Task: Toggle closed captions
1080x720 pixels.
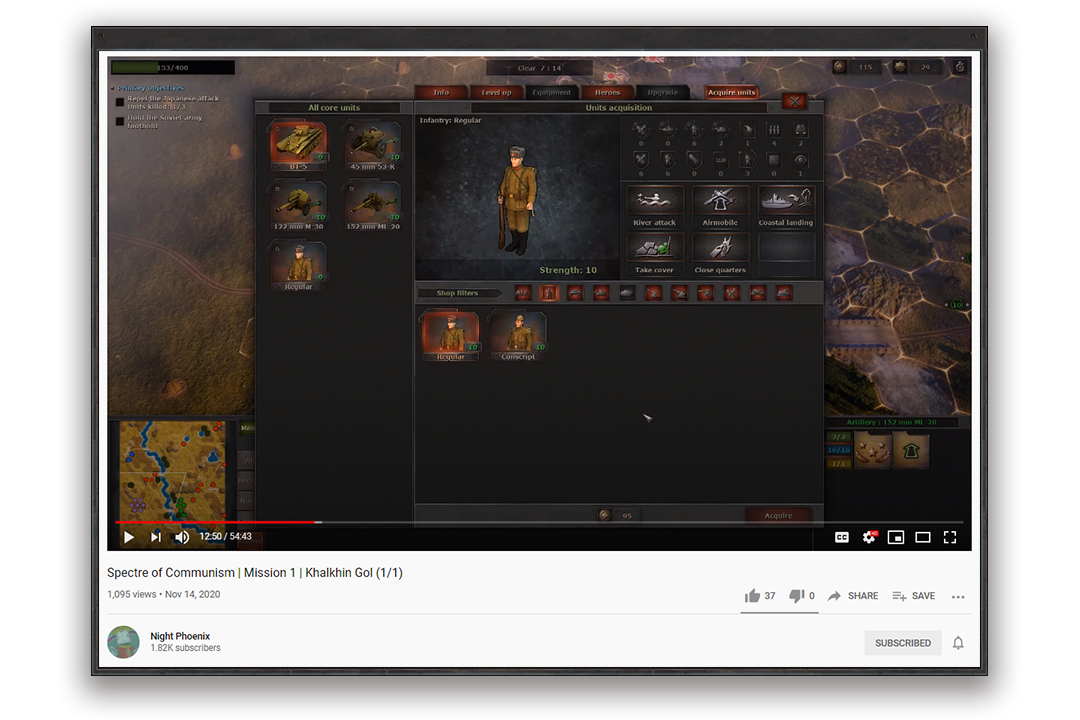Action: 842,537
